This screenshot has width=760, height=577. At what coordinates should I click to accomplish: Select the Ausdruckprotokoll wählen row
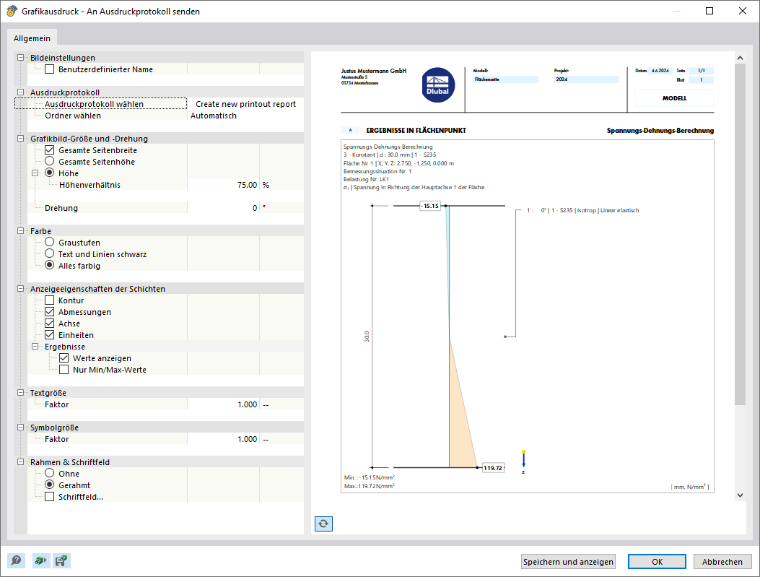(100, 104)
